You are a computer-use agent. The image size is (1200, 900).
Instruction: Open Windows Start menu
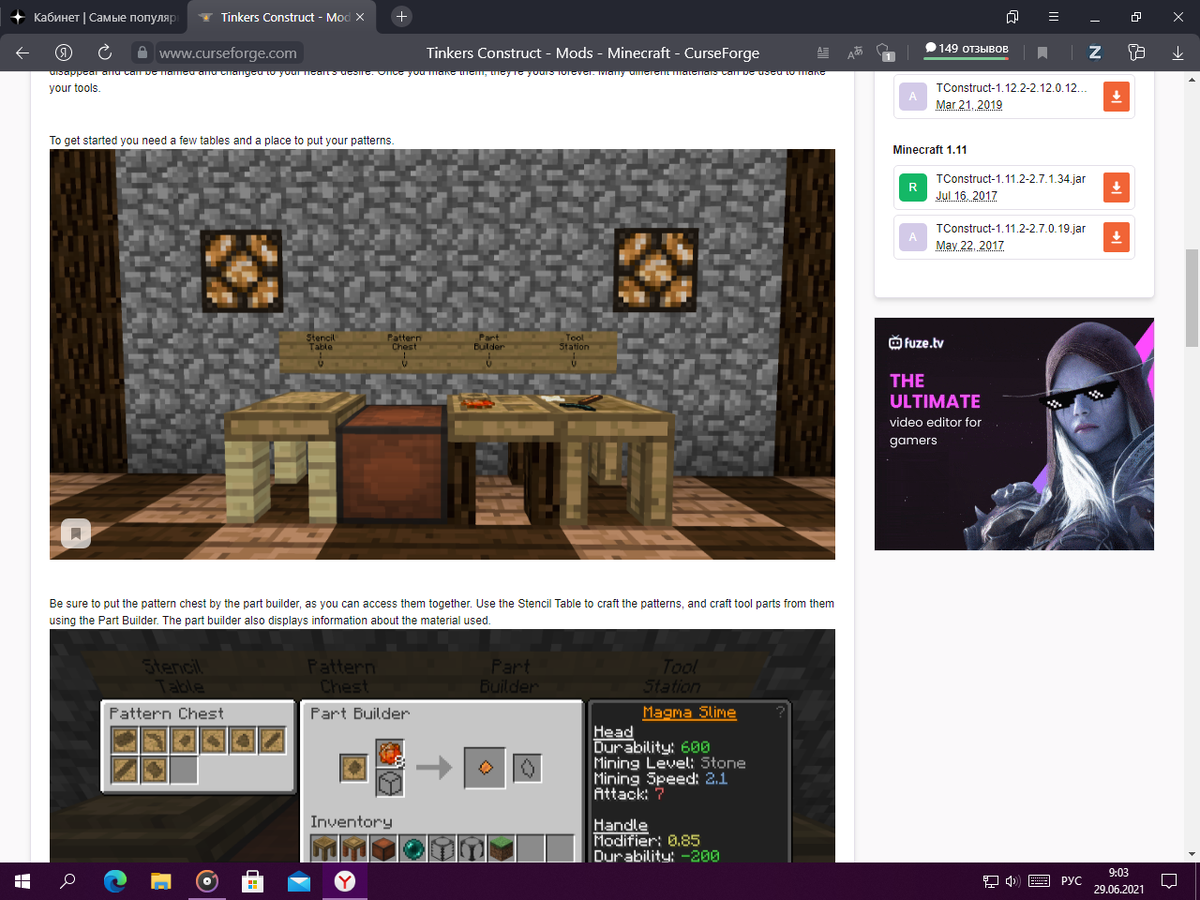(22, 881)
